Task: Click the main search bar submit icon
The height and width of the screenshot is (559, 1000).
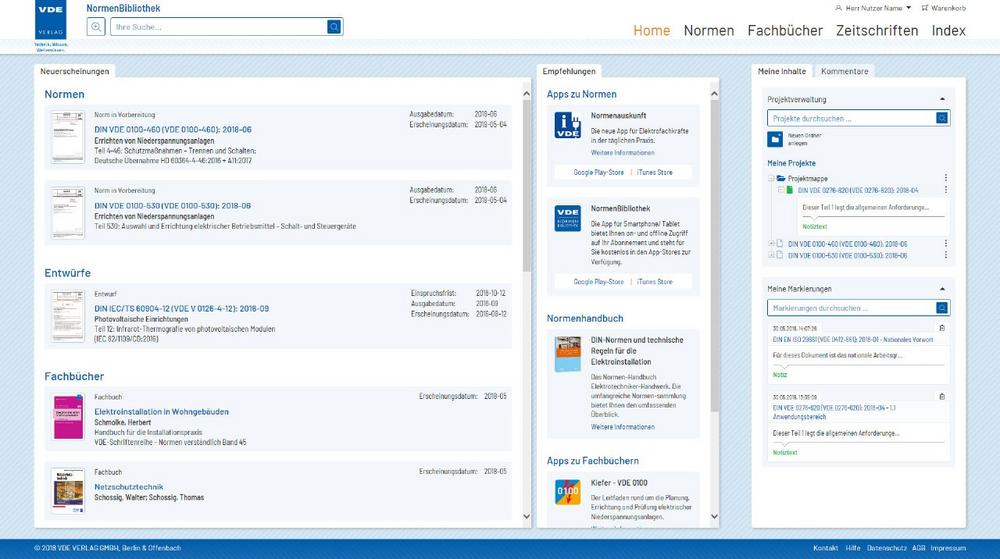Action: [x=334, y=27]
